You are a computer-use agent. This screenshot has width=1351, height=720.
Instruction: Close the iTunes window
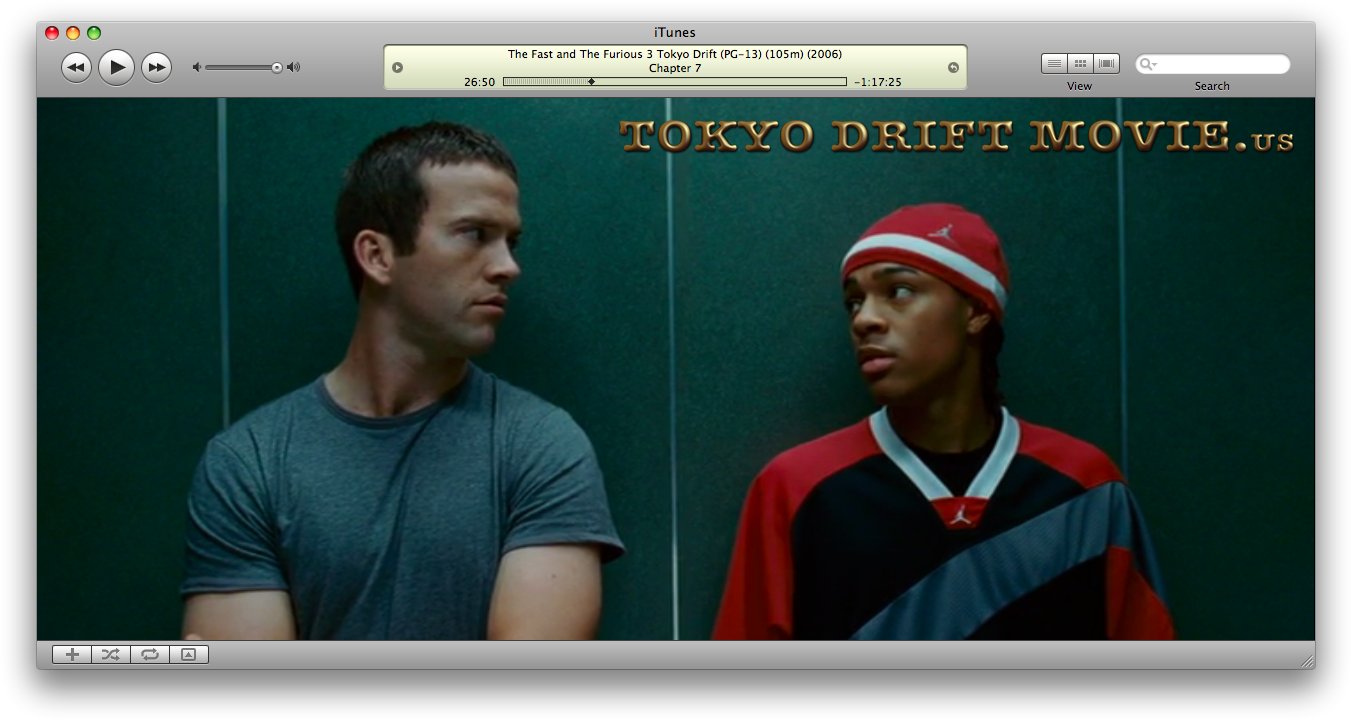(x=52, y=33)
